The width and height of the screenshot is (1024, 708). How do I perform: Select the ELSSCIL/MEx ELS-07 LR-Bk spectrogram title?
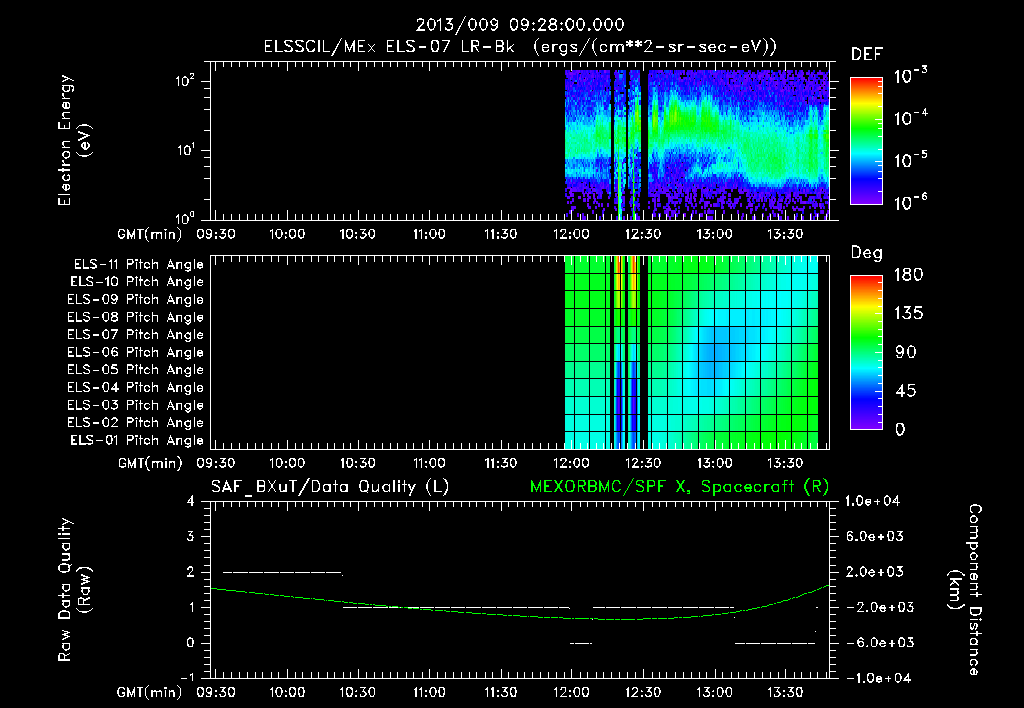coord(520,47)
